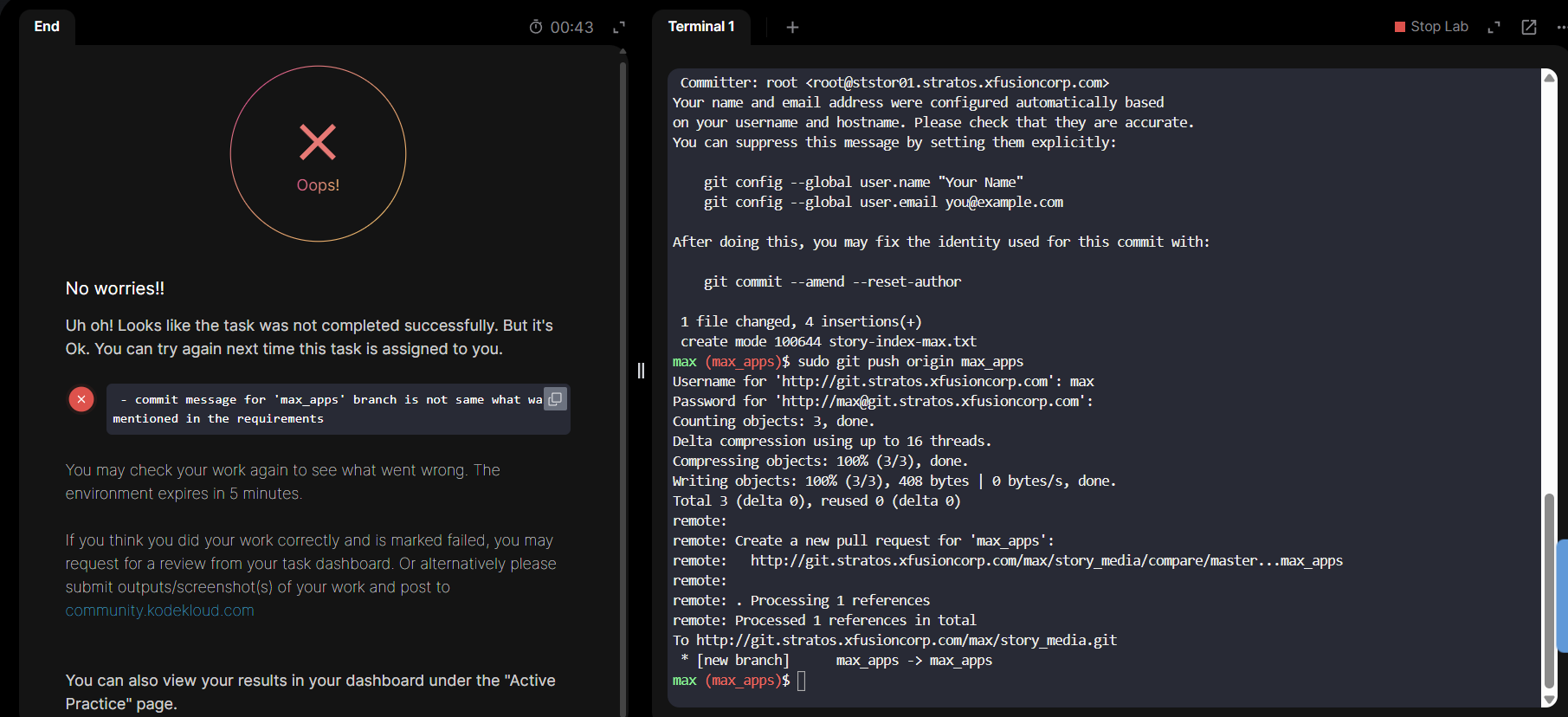The width and height of the screenshot is (1568, 717).
Task: Click the terminal scrollbar up arrow
Action: 1549,78
